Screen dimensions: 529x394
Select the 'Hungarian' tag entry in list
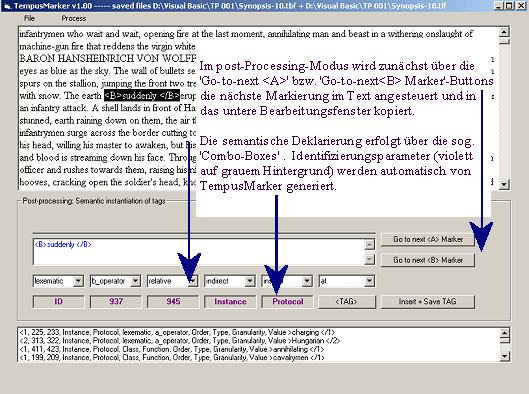[180, 341]
